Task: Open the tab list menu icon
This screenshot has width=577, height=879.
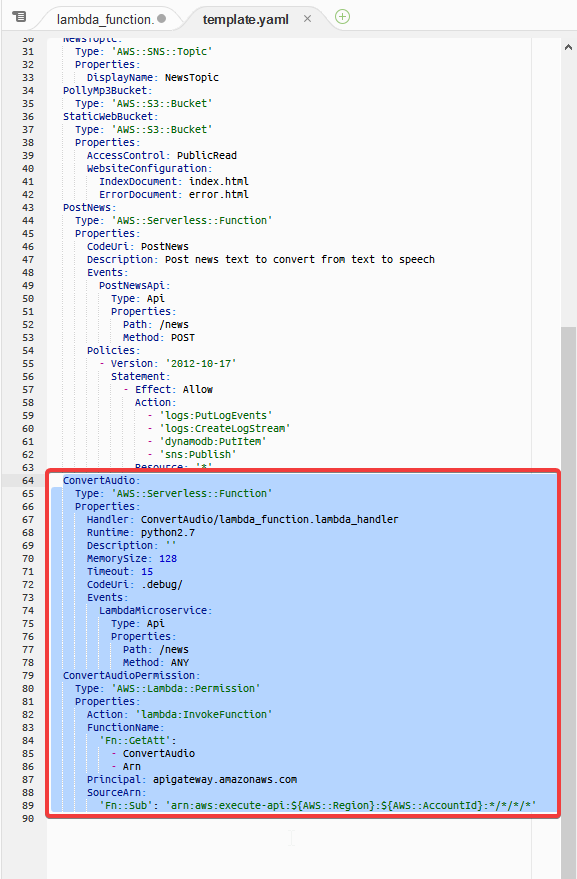Action: coord(19,16)
